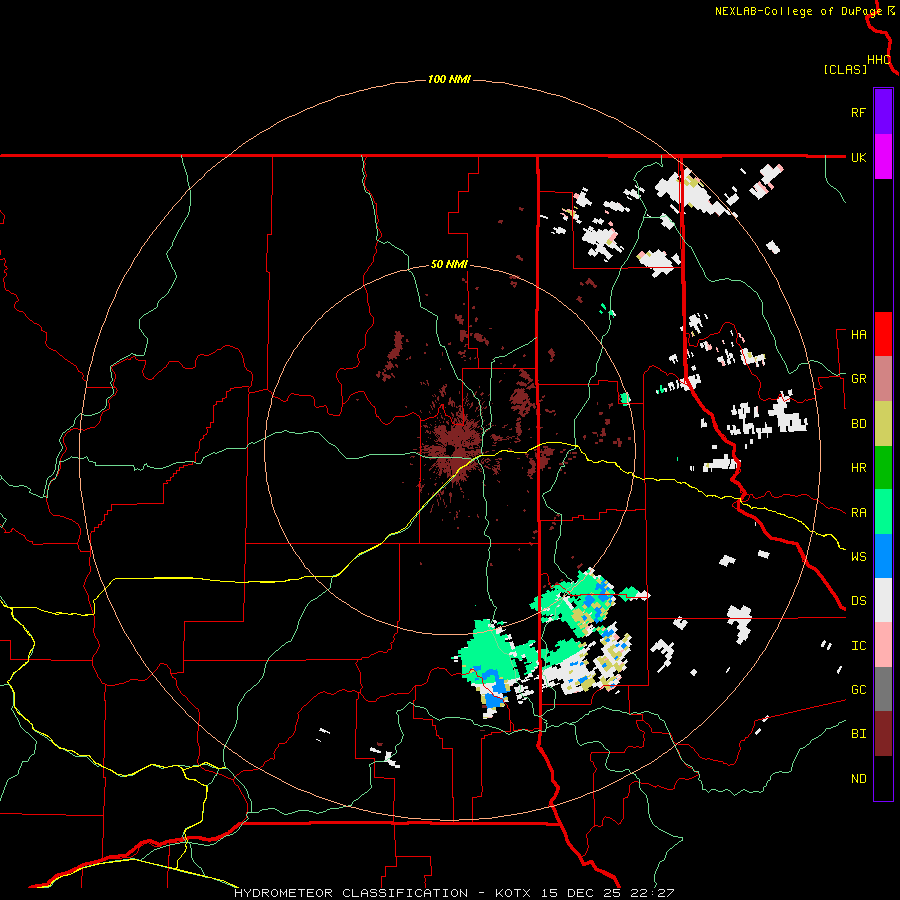Click the ND legend label text
900x900 pixels.
click(858, 779)
